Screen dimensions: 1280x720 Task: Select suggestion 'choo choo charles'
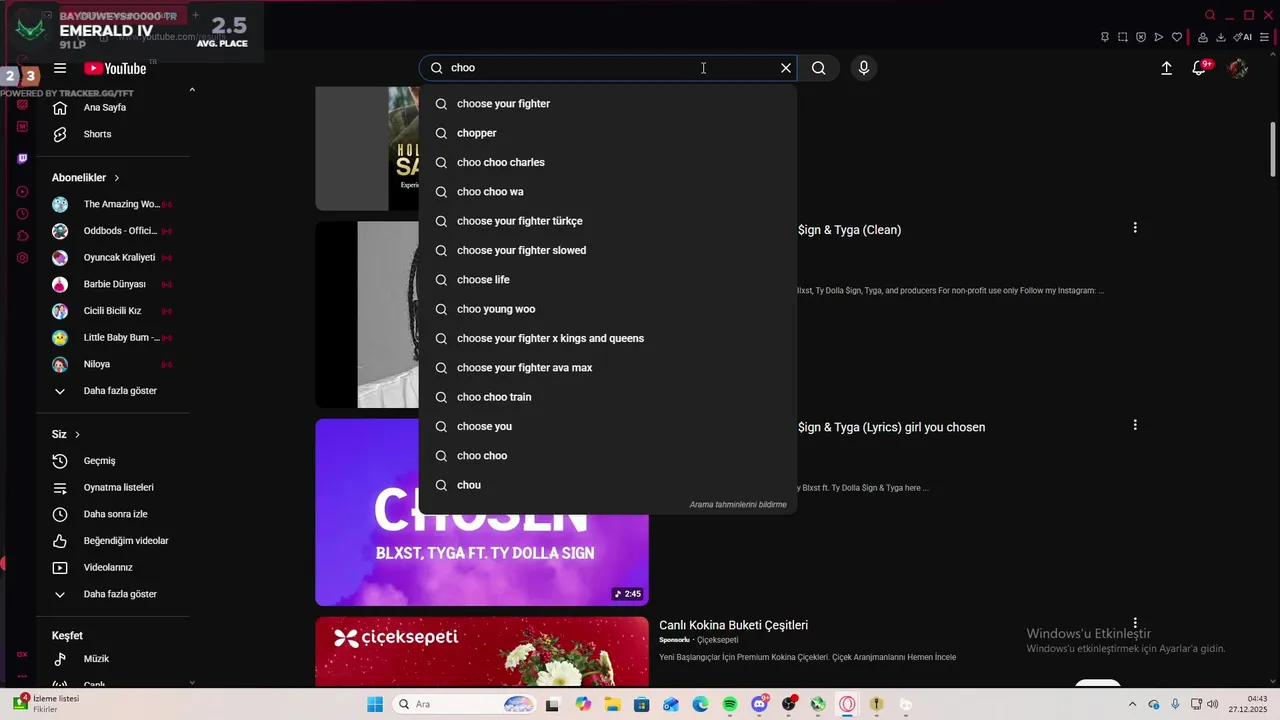[608, 162]
